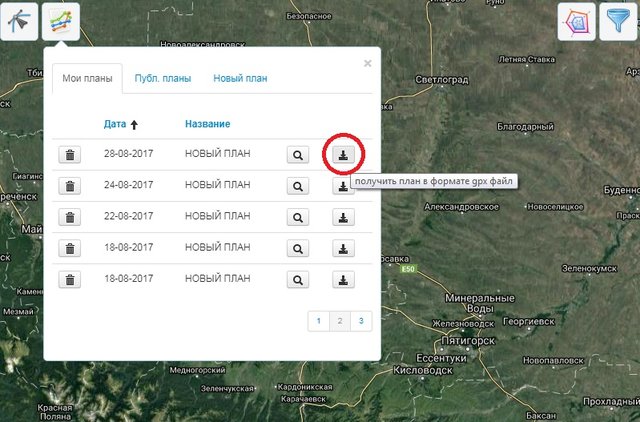Go to page 2 of plans
The image size is (640, 422).
click(x=339, y=320)
